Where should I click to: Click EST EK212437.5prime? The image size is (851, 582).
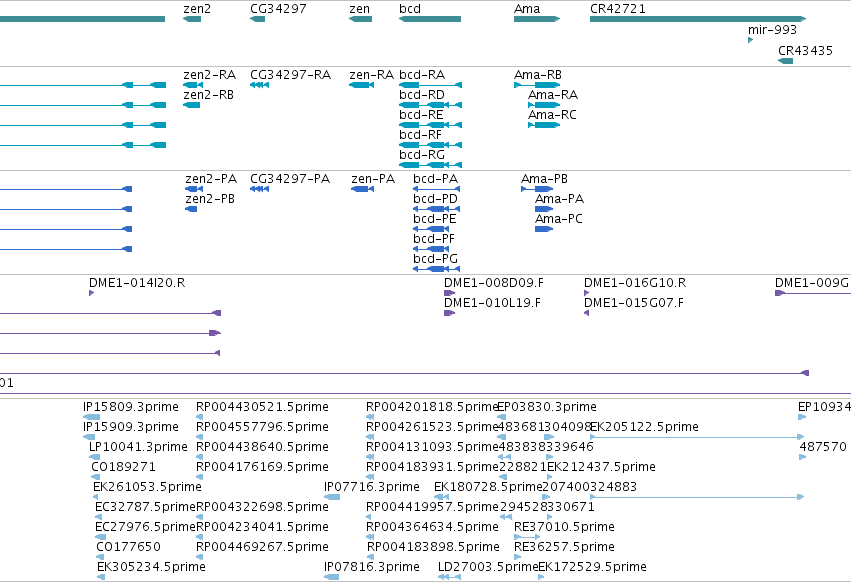[550, 477]
